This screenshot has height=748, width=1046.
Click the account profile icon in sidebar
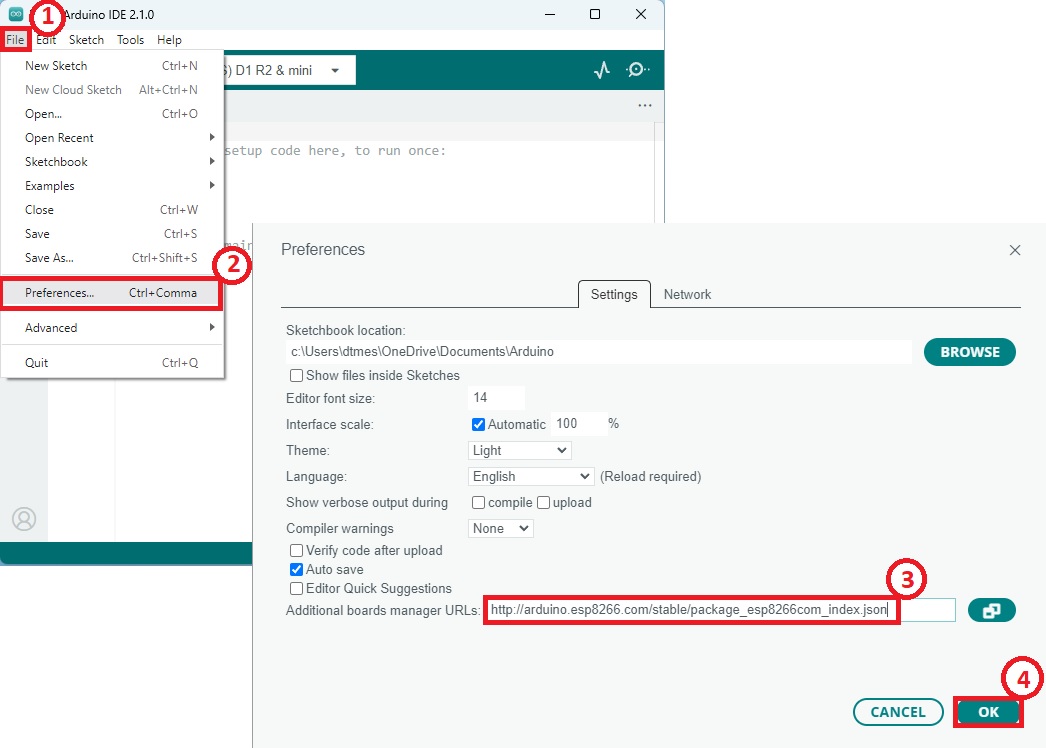pos(24,519)
